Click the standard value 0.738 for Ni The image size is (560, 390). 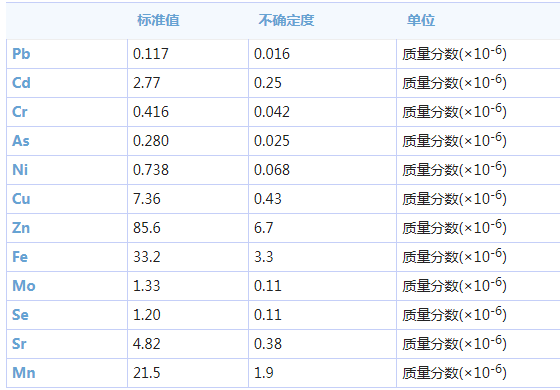click(x=150, y=170)
